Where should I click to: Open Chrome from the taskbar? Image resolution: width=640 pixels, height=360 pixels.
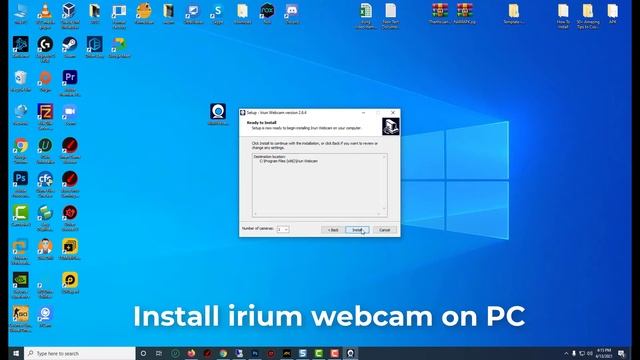223,353
